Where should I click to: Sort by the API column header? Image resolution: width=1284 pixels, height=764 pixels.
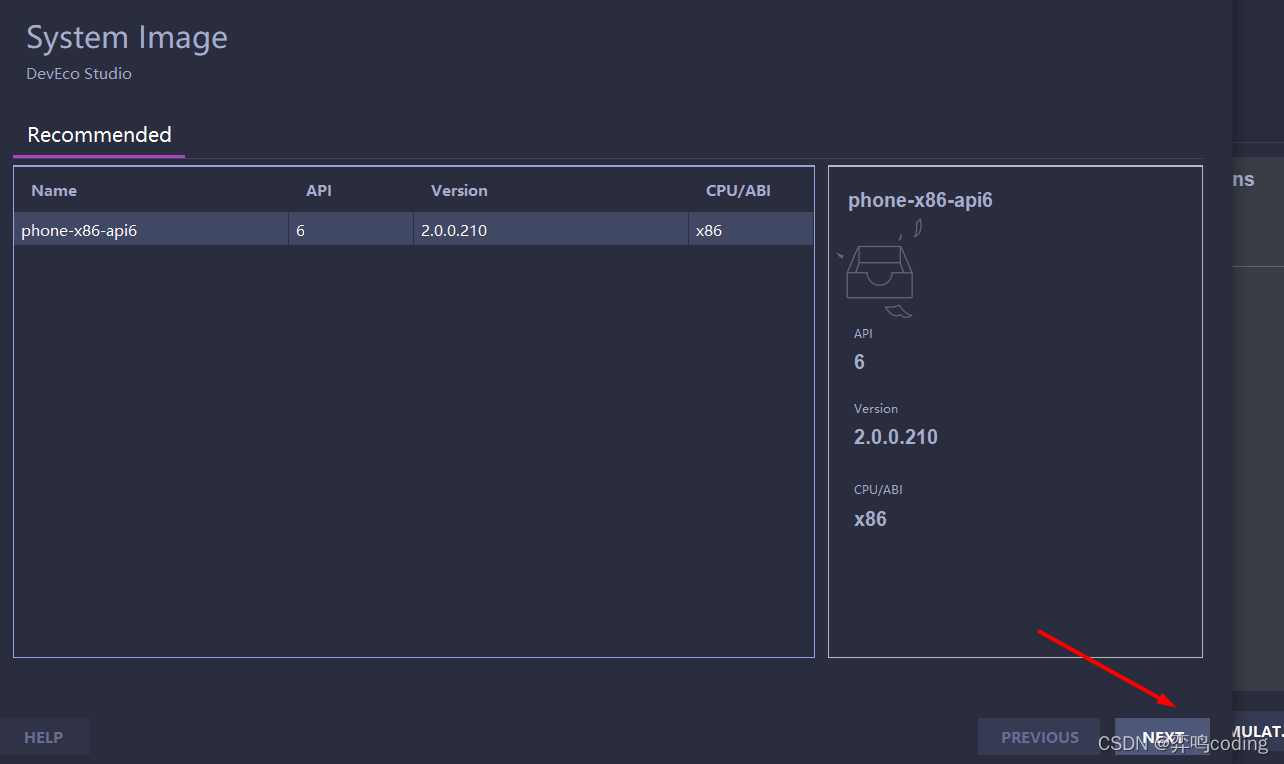pyautogui.click(x=319, y=191)
